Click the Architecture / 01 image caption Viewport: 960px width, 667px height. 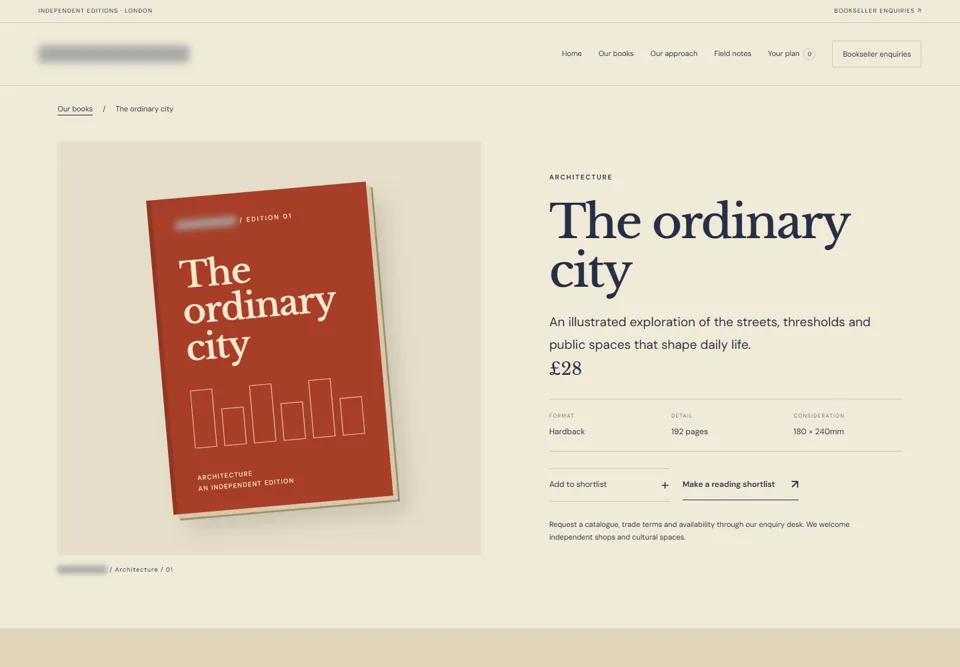coord(115,570)
